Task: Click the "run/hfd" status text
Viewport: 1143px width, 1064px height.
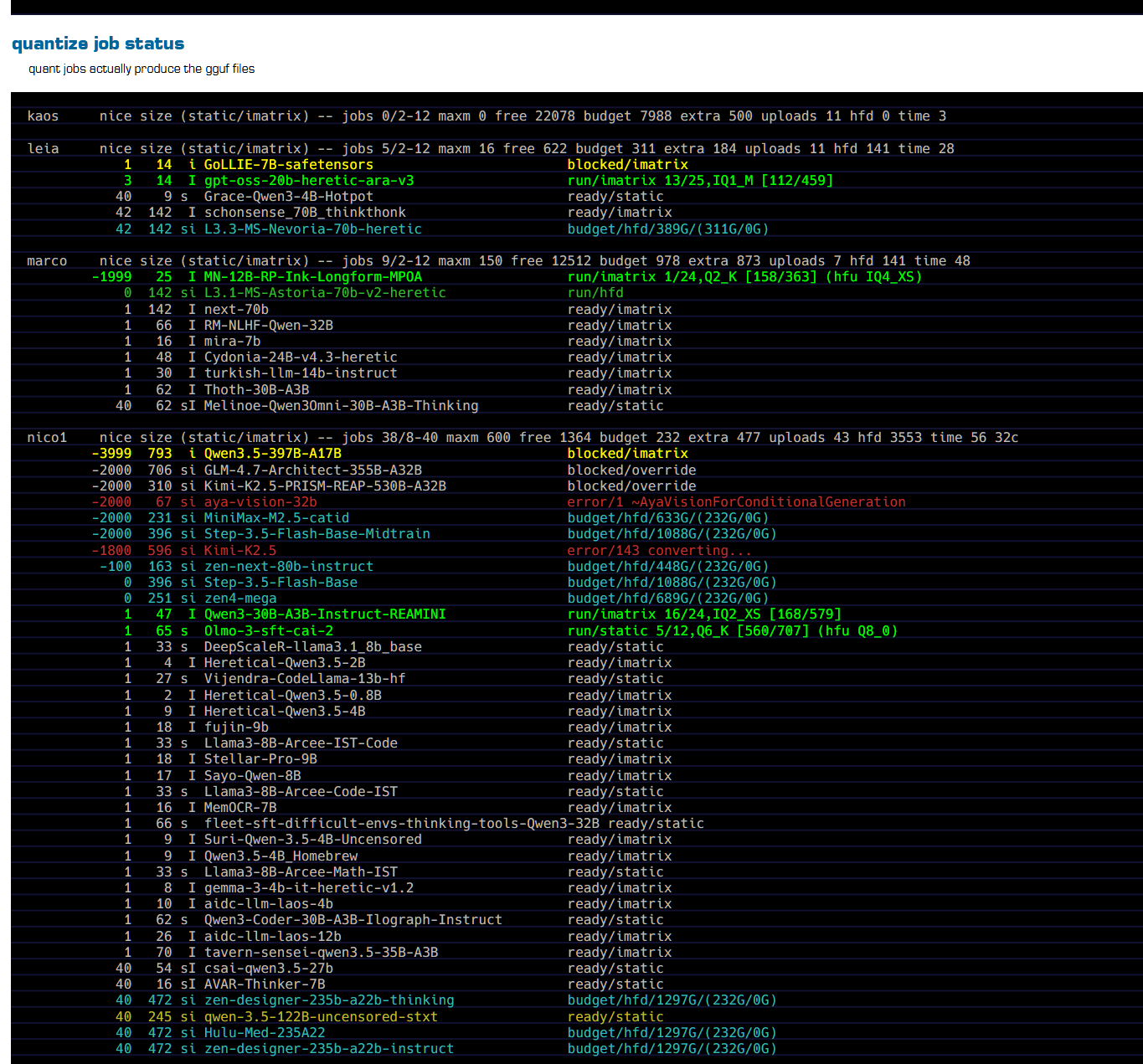Action: click(x=595, y=293)
